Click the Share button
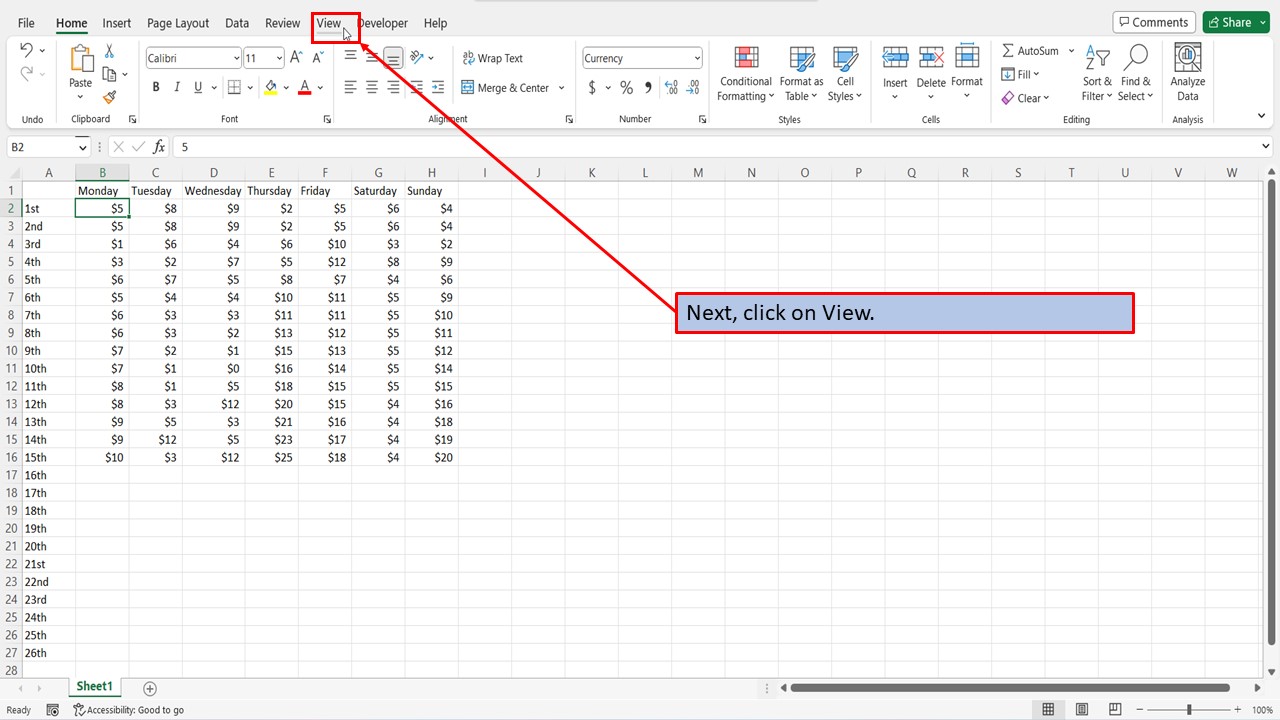The height and width of the screenshot is (720, 1280). (1235, 21)
